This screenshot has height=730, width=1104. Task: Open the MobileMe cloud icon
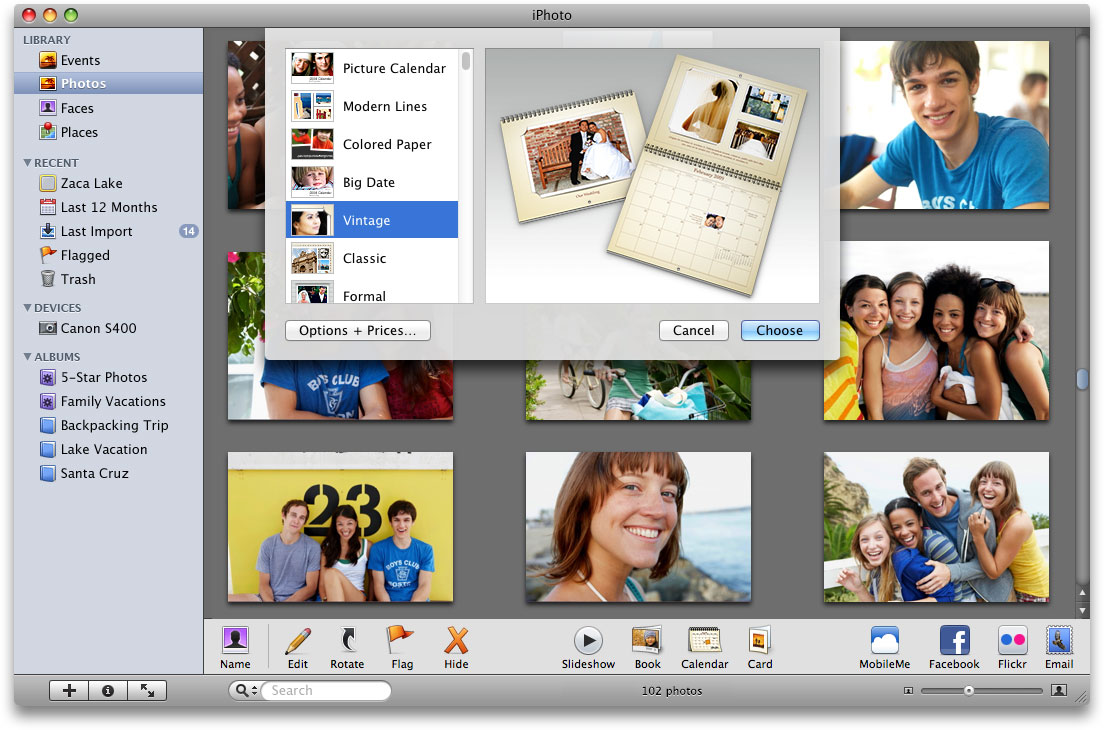click(885, 641)
